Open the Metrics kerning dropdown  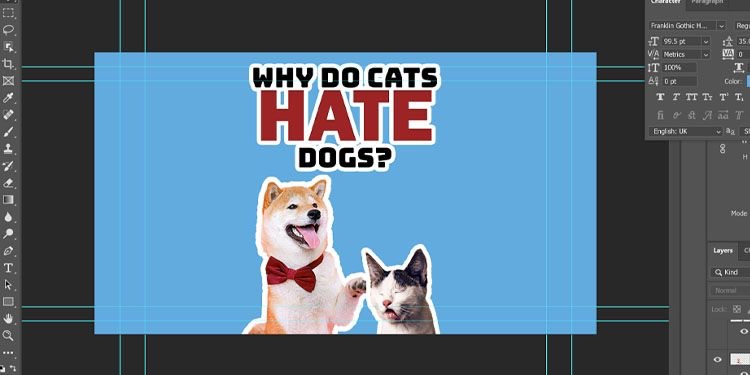point(706,55)
